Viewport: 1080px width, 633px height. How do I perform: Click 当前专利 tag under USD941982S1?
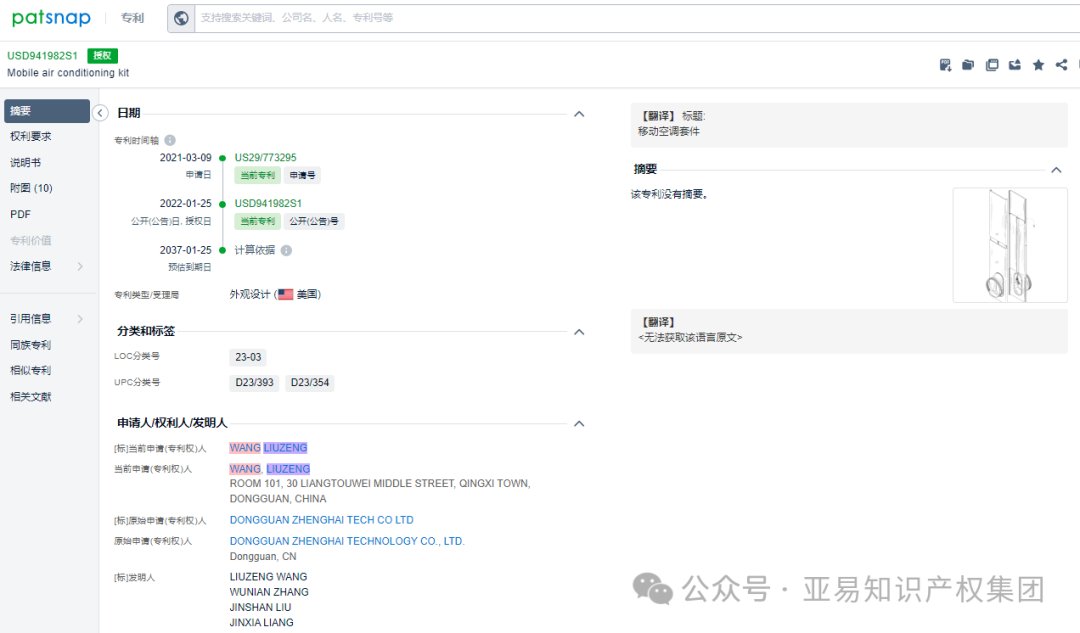[x=258, y=221]
